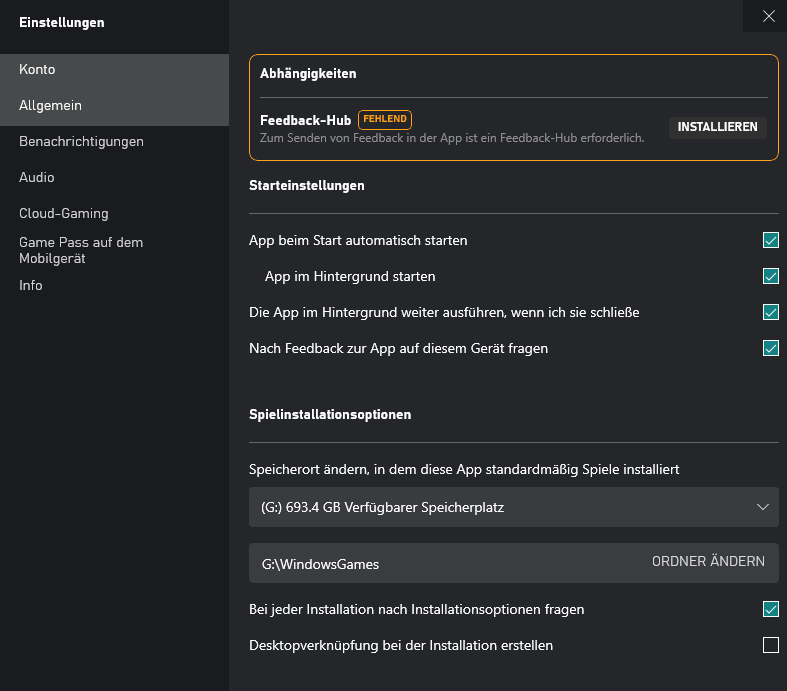Uncheck asking for Installationsoptionen on install
The width and height of the screenshot is (787, 691).
[770, 609]
